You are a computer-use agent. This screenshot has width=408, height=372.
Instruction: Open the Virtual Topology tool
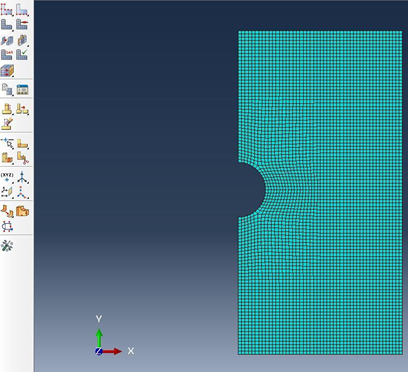pos(7,211)
